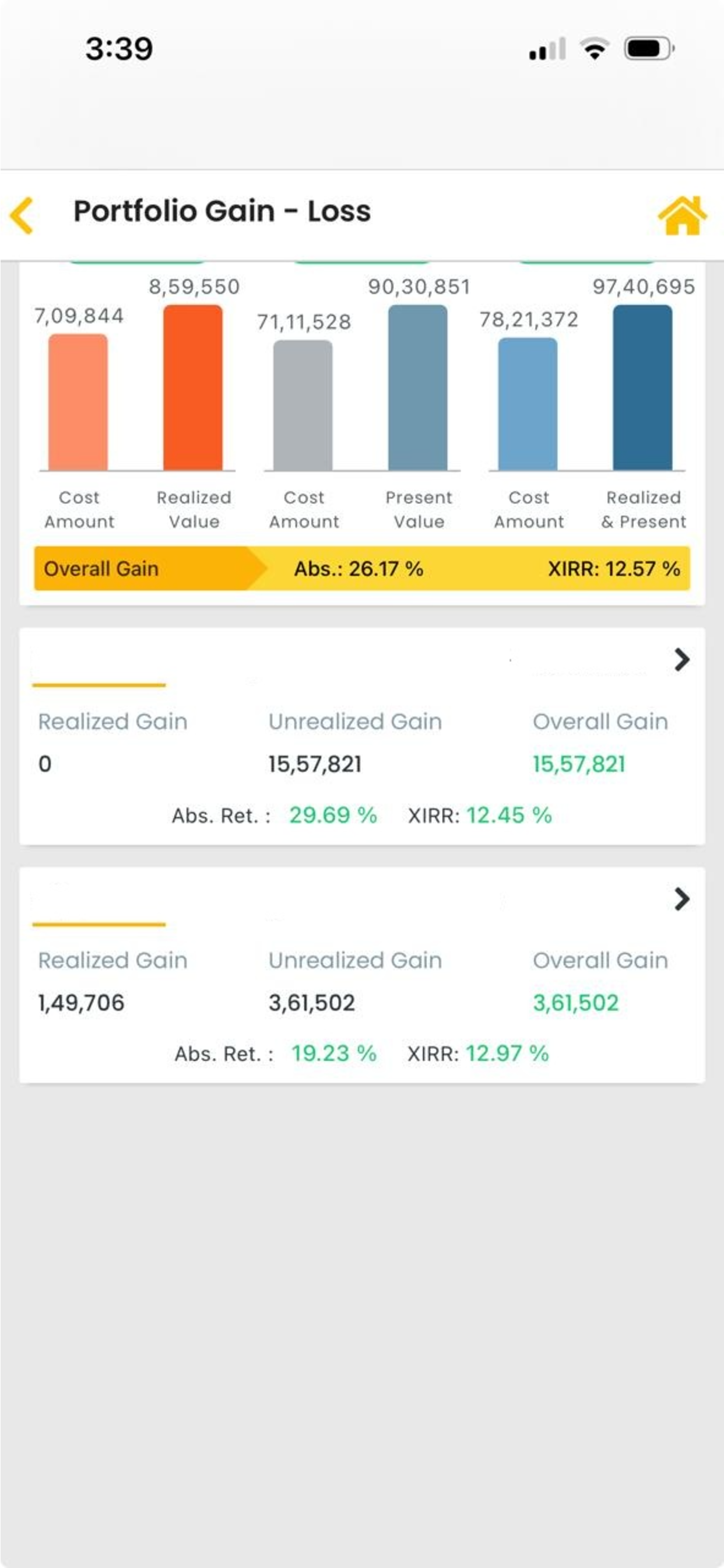Image resolution: width=724 pixels, height=1568 pixels.
Task: Select the grey 71,11,528 cost bar
Action: [x=303, y=405]
